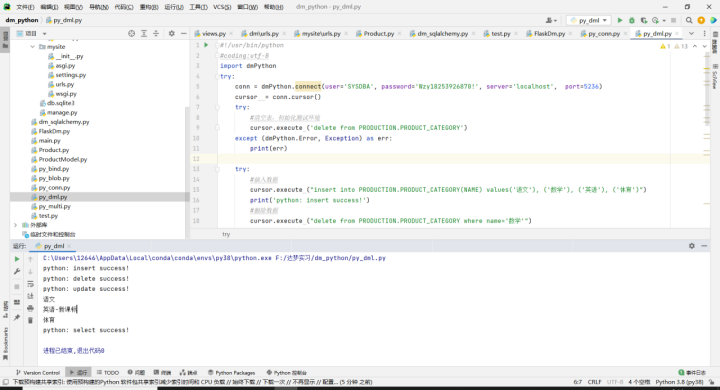Open Bookmarks tool window on left edge

(5, 343)
